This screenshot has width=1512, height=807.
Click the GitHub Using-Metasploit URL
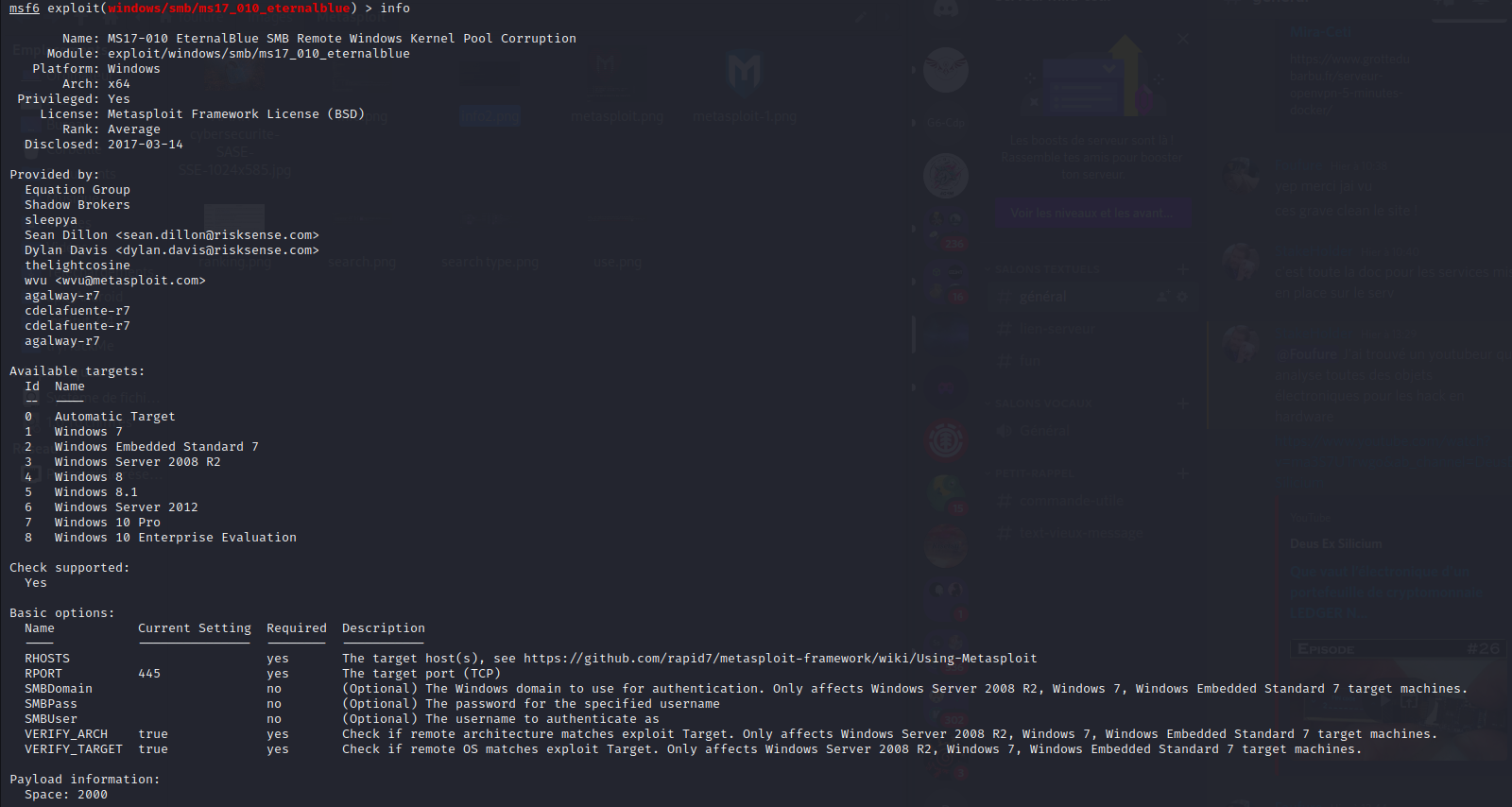click(780, 659)
